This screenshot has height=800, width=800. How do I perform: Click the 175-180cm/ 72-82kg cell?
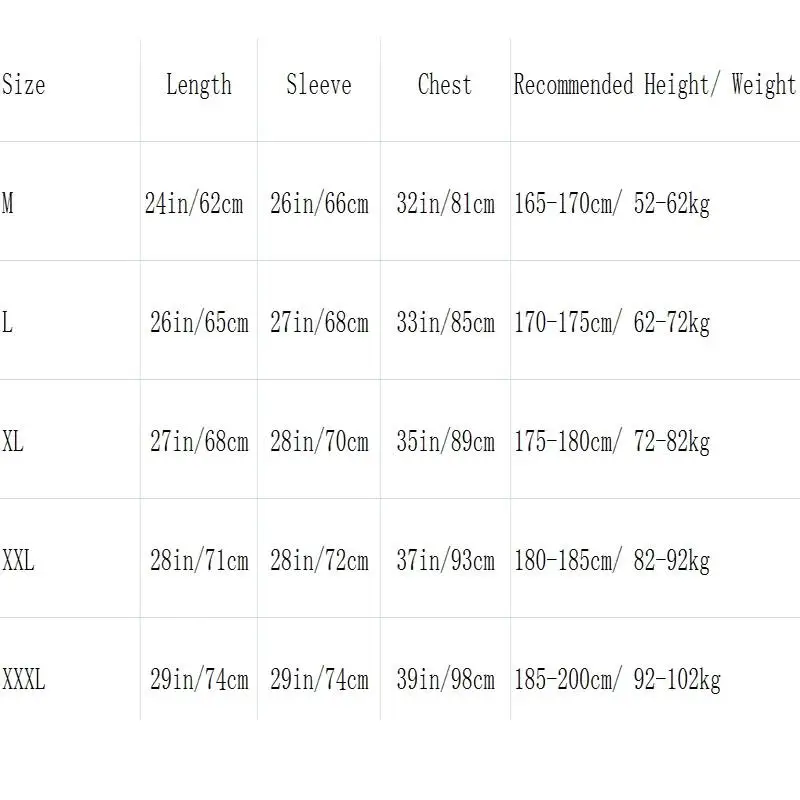(x=612, y=442)
